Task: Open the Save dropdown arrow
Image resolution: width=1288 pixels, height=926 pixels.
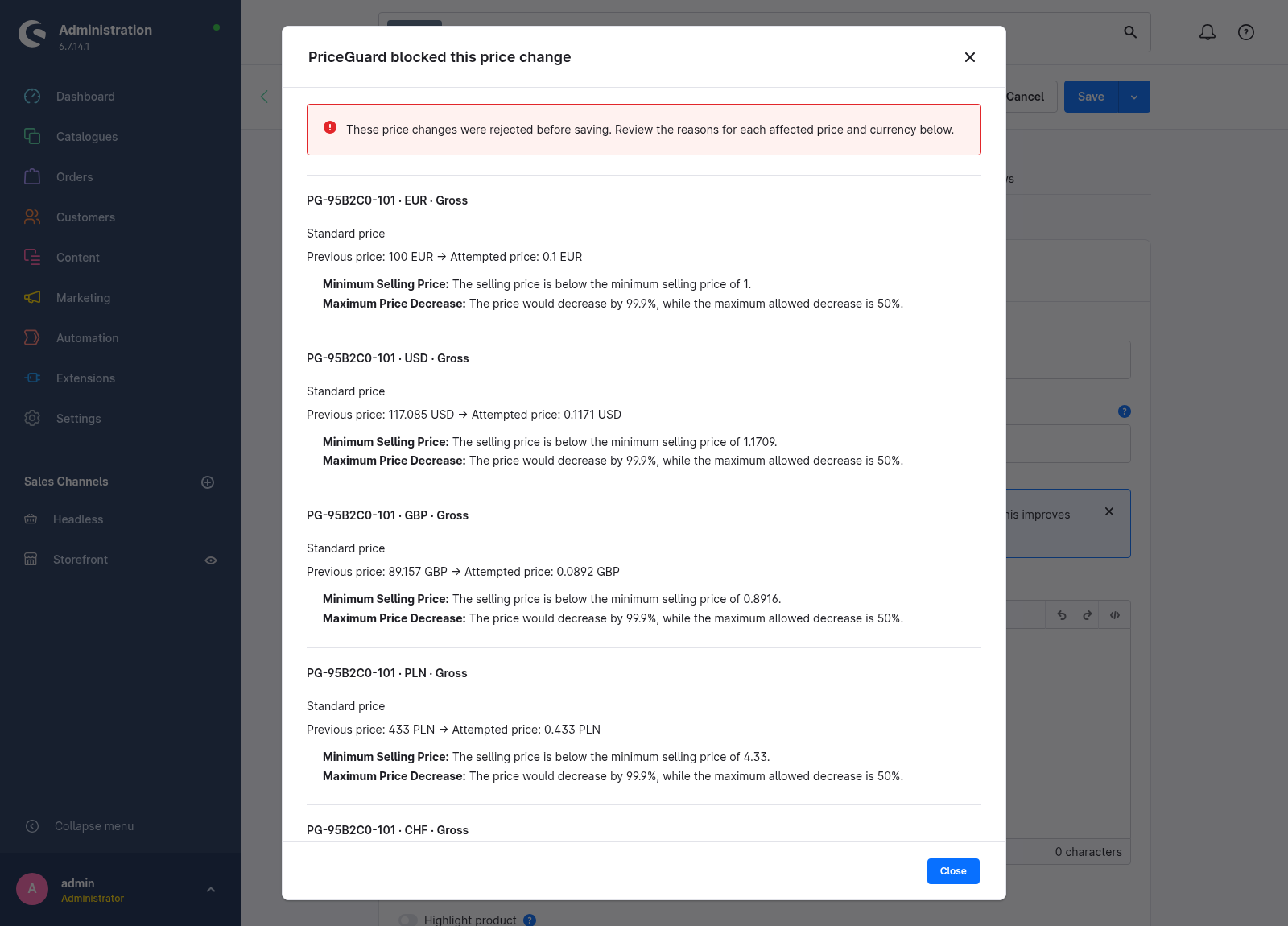Action: tap(1134, 97)
